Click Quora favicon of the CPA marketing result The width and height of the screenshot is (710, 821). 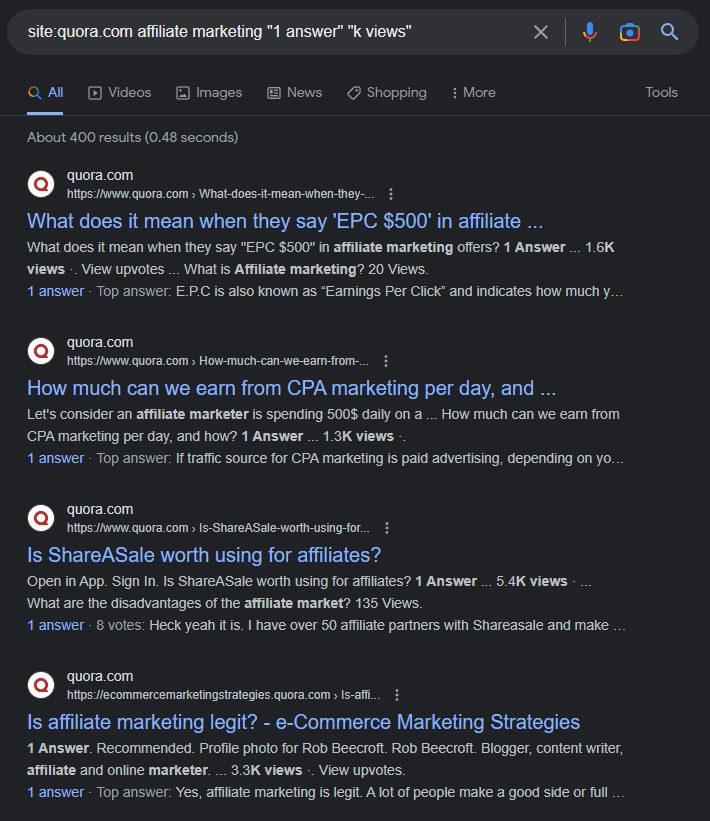click(x=41, y=351)
